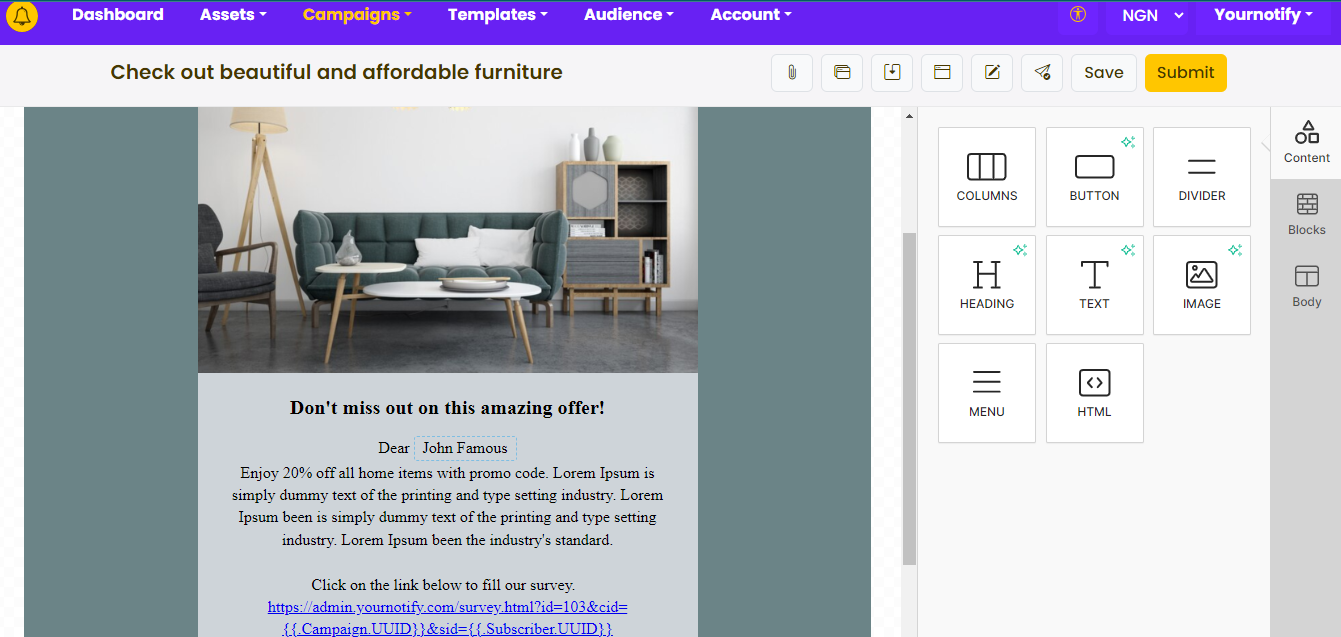Click the furniture living room image

tap(448, 240)
